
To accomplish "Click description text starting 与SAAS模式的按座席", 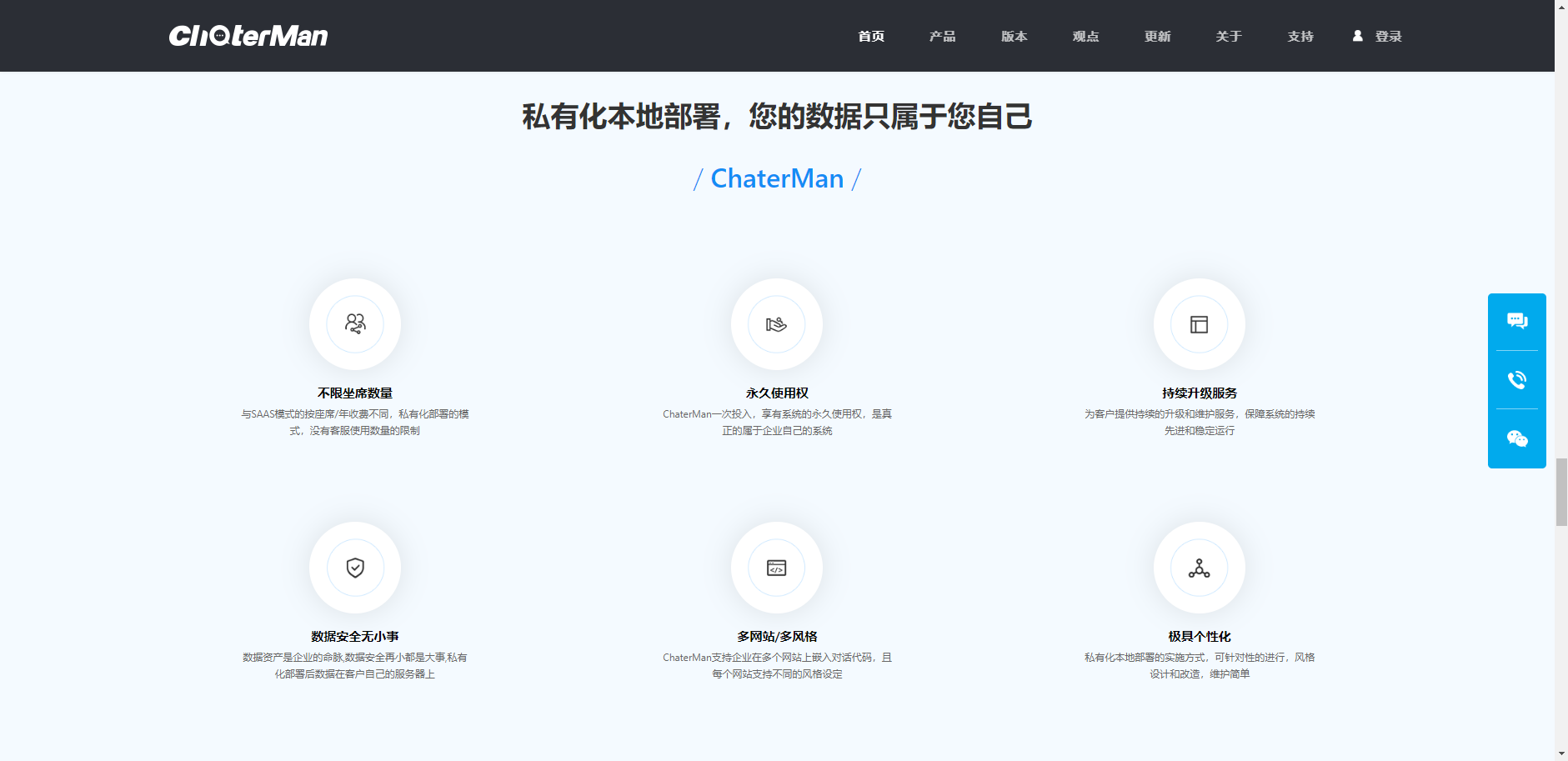I will 355,423.
